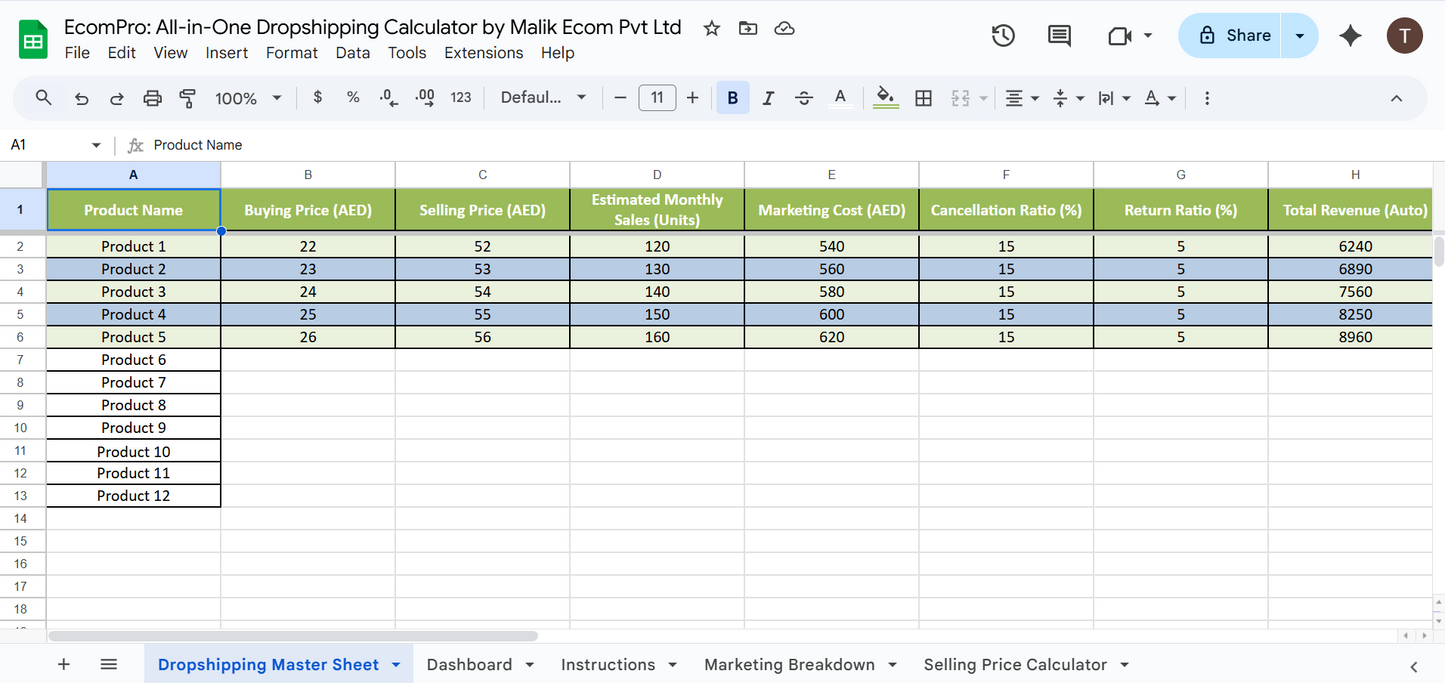
Task: Open the Google Sheets home icon
Action: (34, 40)
